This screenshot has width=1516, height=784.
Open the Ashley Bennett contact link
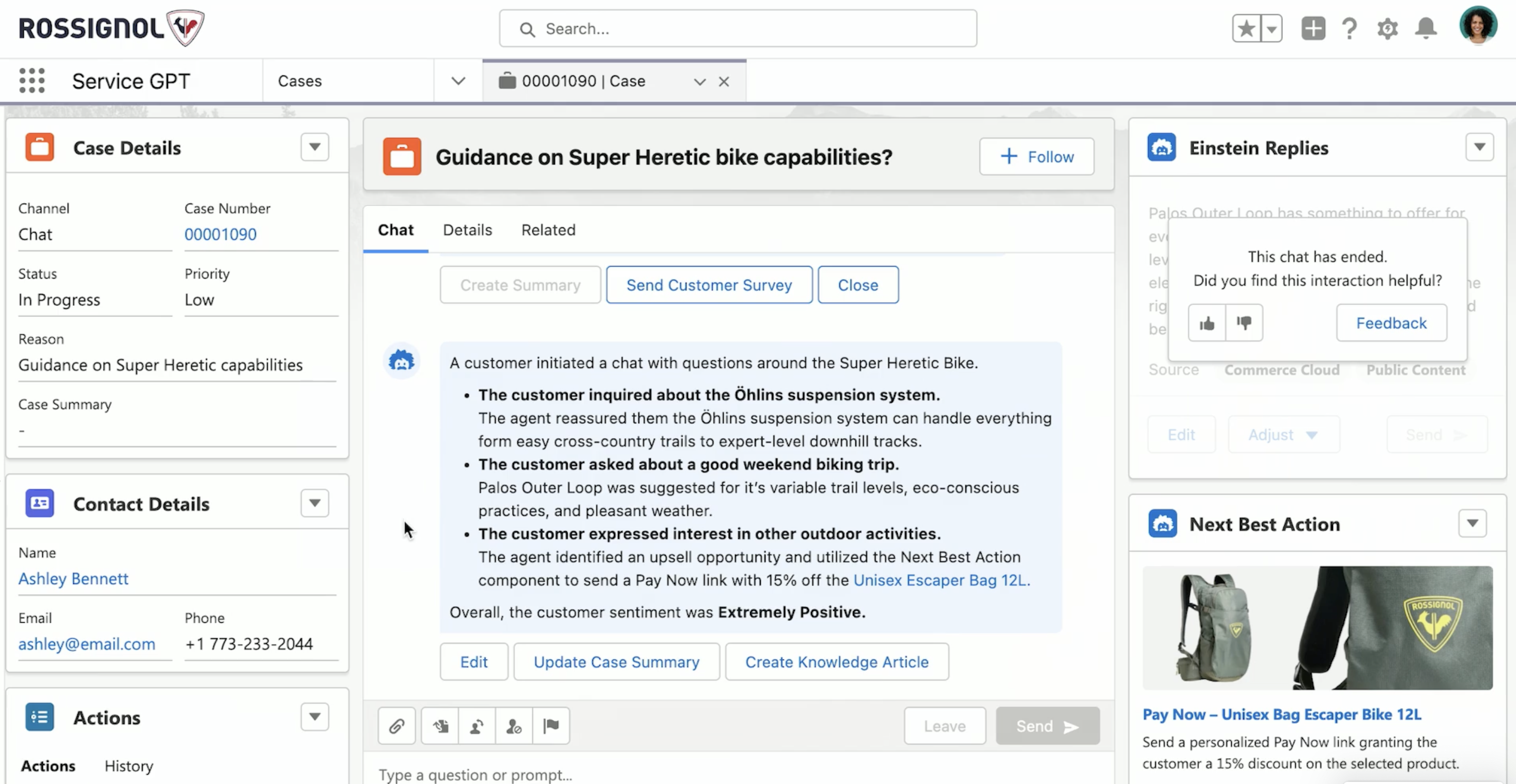click(73, 579)
